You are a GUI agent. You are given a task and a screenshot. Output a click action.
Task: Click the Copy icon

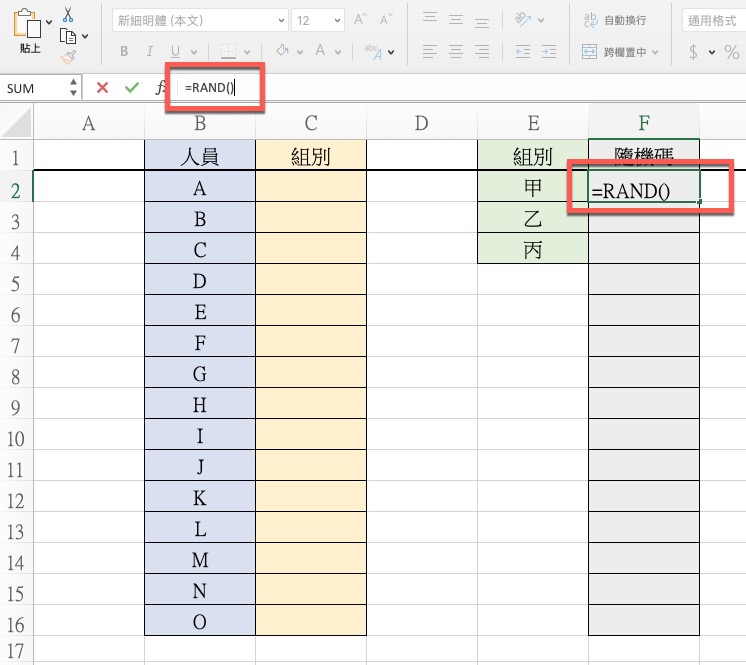68,36
